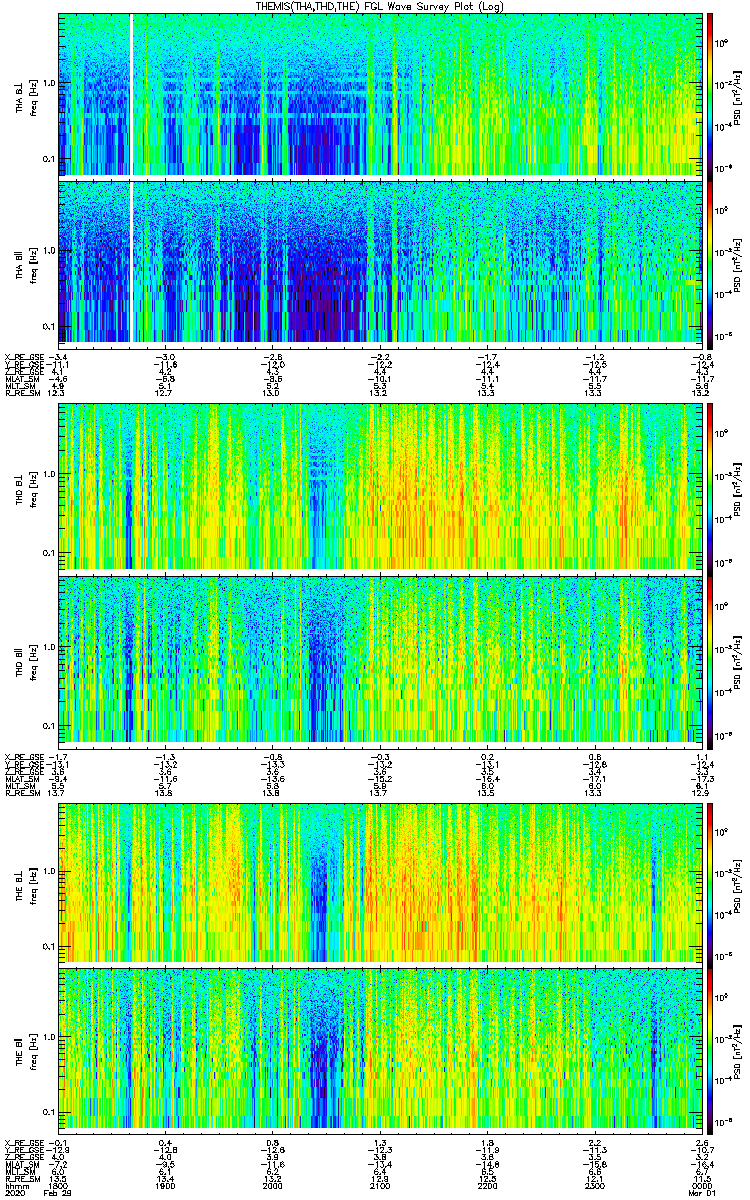The width and height of the screenshot is (750, 1200).
Task: Click the MLAT_SM row label under THE panels
Action: [x=22, y=1164]
